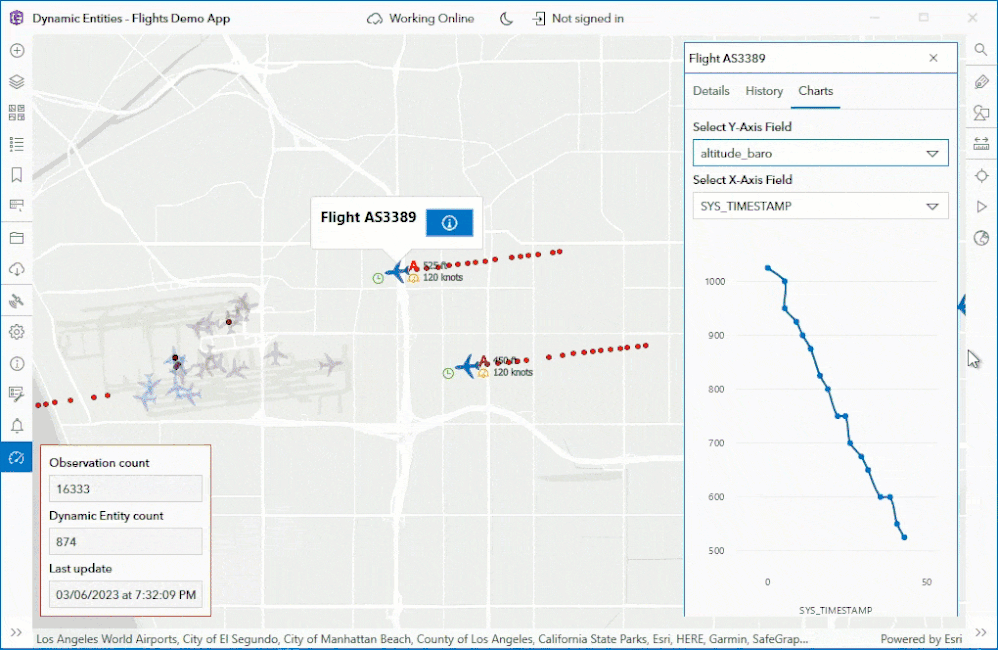Viewport: 998px width, 650px height.
Task: Click the 450 ft flight airplane symbol
Action: (468, 366)
